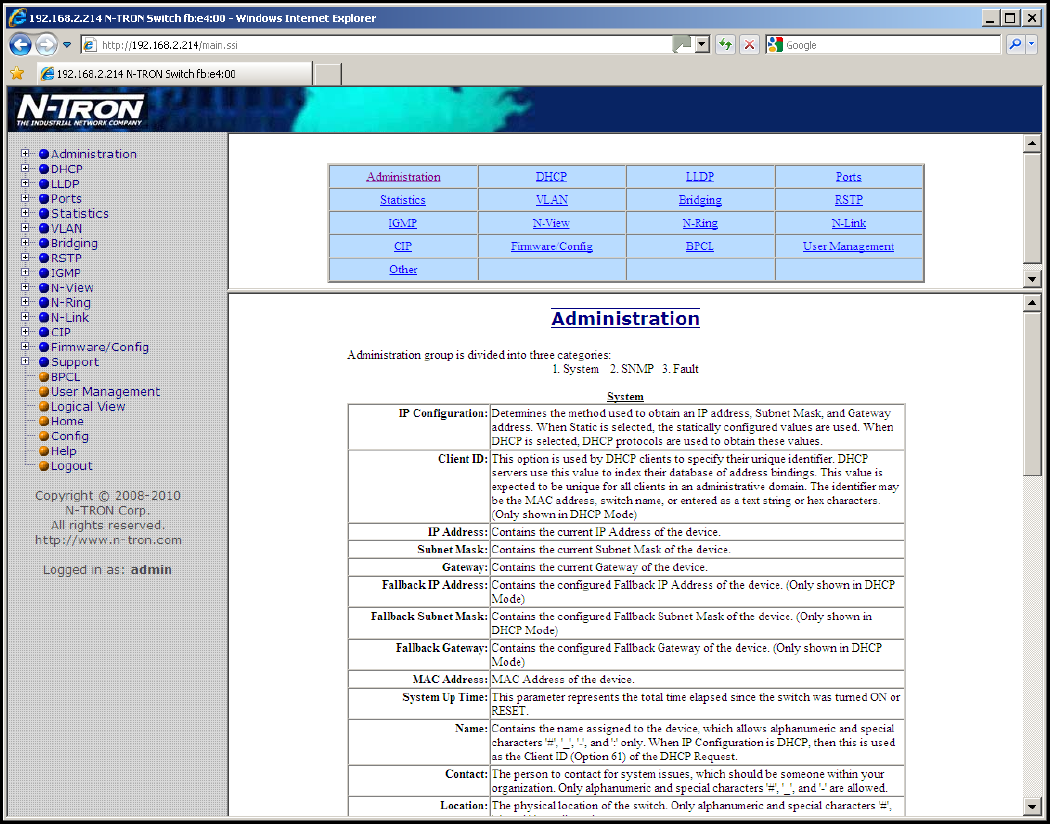Click the browser Back arrow button
The height and width of the screenshot is (824, 1050).
click(x=21, y=45)
